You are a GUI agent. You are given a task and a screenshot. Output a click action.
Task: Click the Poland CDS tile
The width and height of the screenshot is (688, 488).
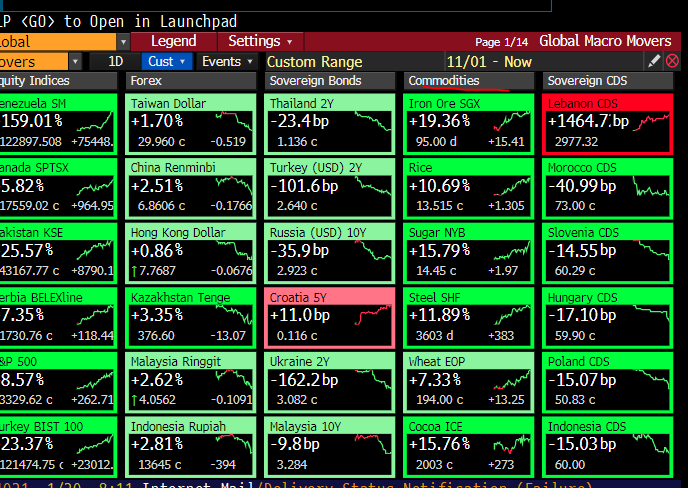pos(608,382)
